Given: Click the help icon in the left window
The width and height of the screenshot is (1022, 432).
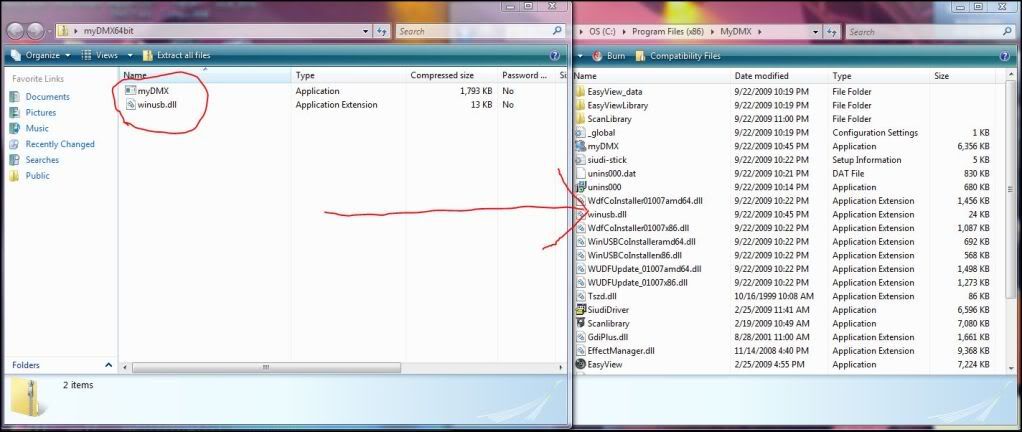Looking at the screenshot, I should (x=555, y=56).
